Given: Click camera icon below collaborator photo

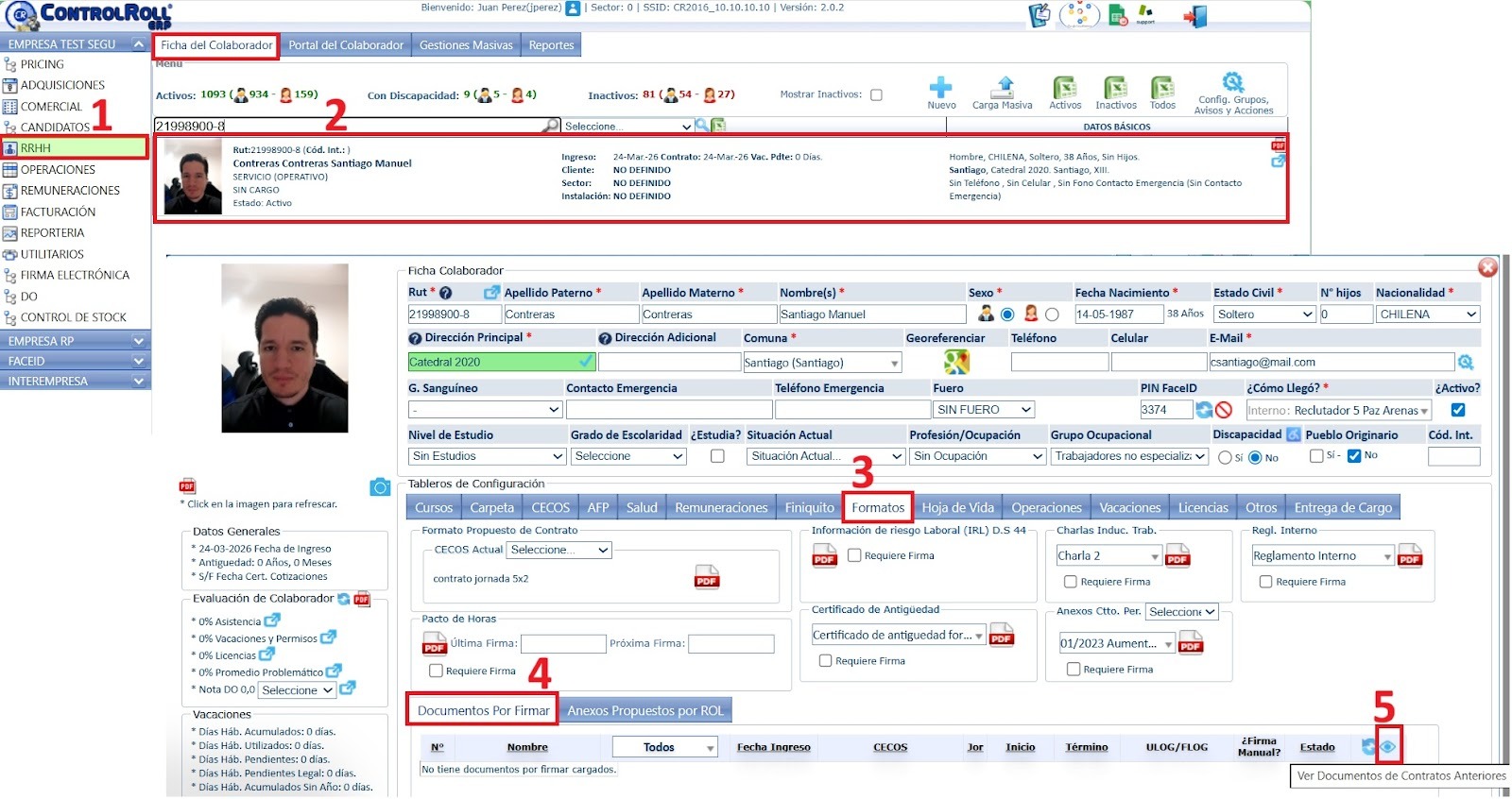Looking at the screenshot, I should coord(380,487).
